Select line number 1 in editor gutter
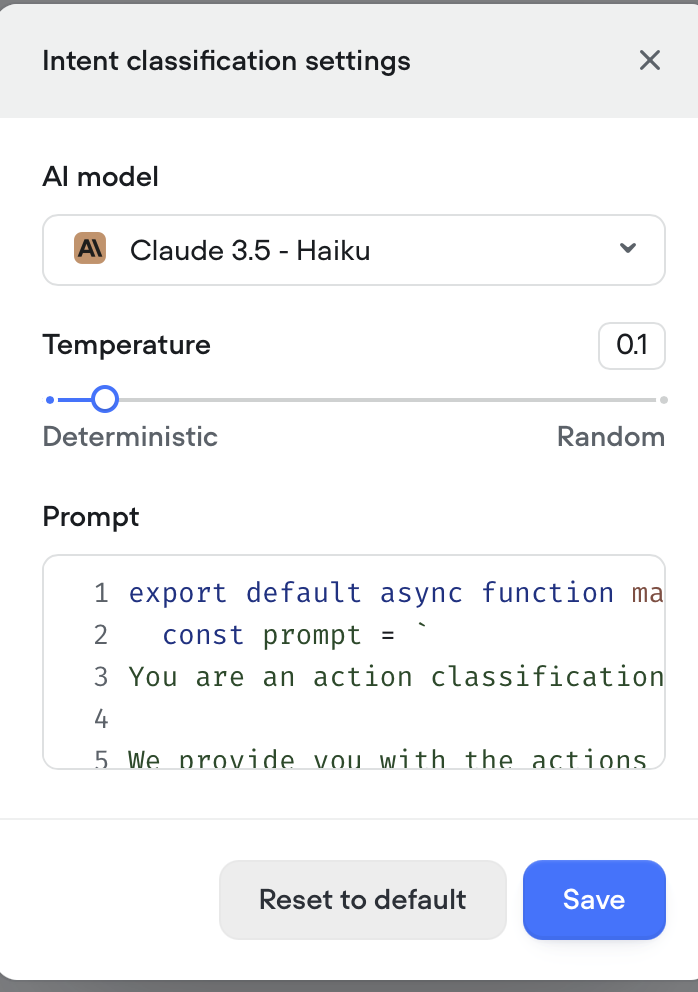The width and height of the screenshot is (698, 992). tap(101, 593)
